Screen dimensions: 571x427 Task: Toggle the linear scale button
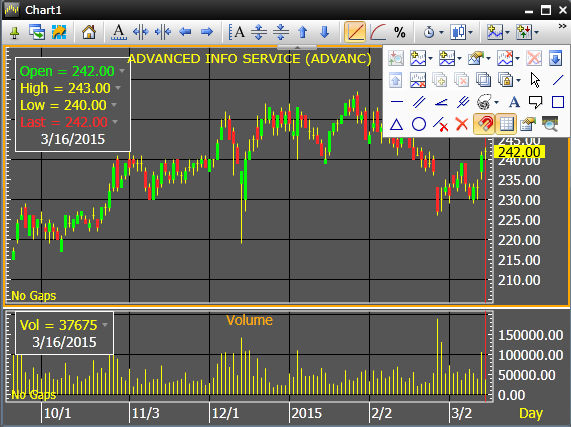pyautogui.click(x=355, y=32)
